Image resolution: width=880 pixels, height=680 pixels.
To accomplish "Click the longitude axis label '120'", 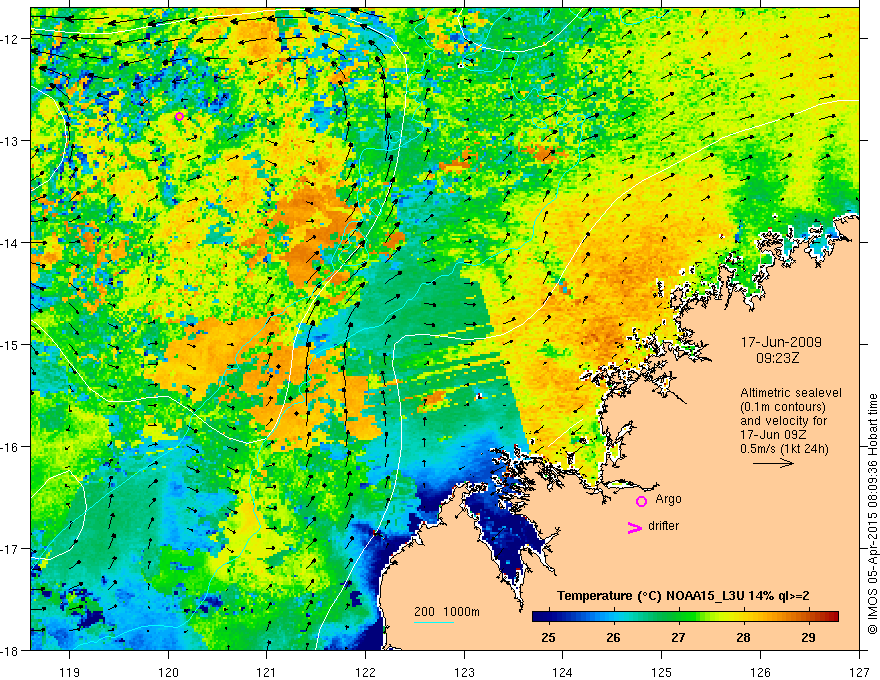I will click(x=168, y=672).
